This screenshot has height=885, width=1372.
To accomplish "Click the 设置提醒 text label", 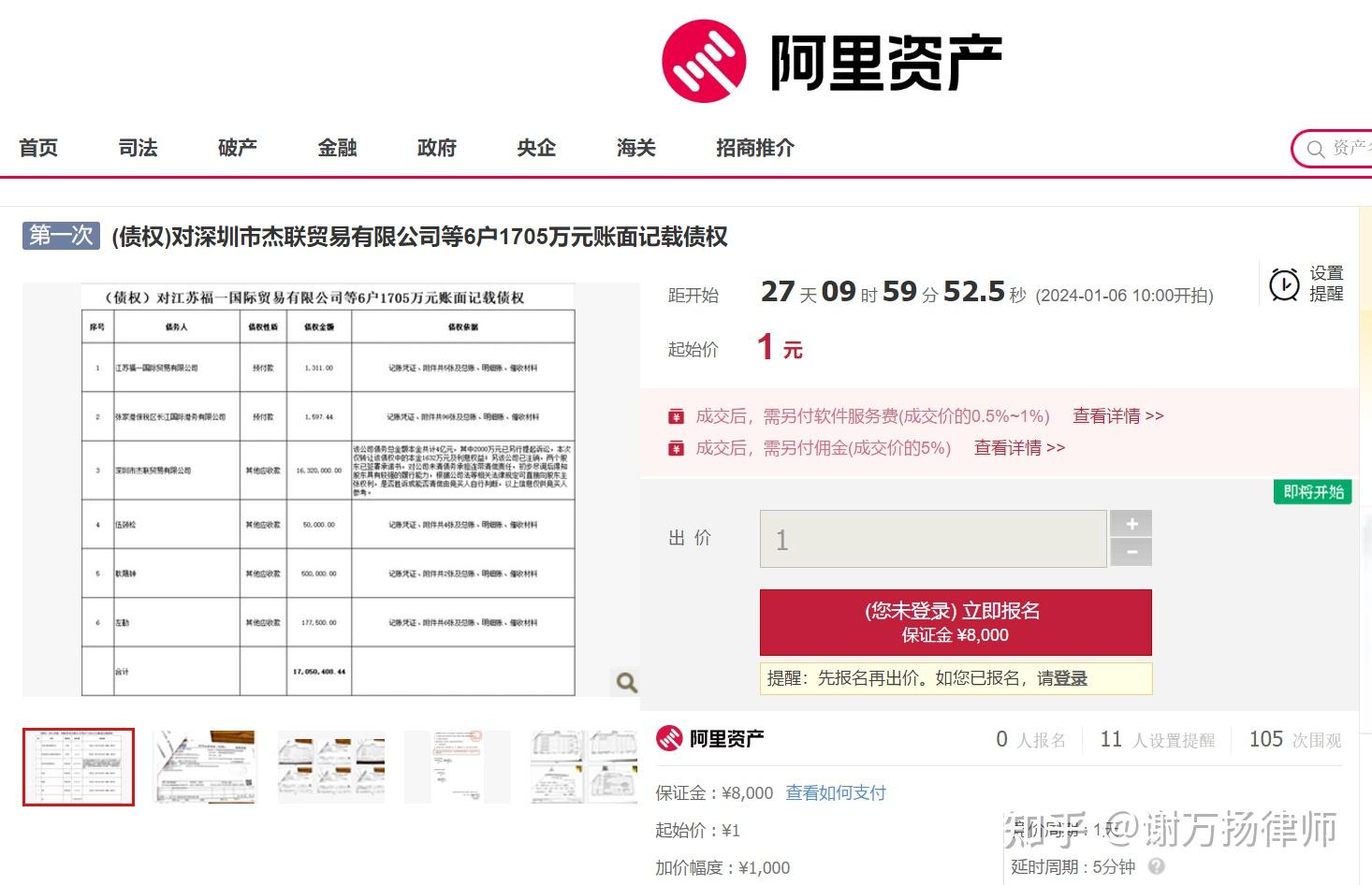I will click(x=1326, y=283).
